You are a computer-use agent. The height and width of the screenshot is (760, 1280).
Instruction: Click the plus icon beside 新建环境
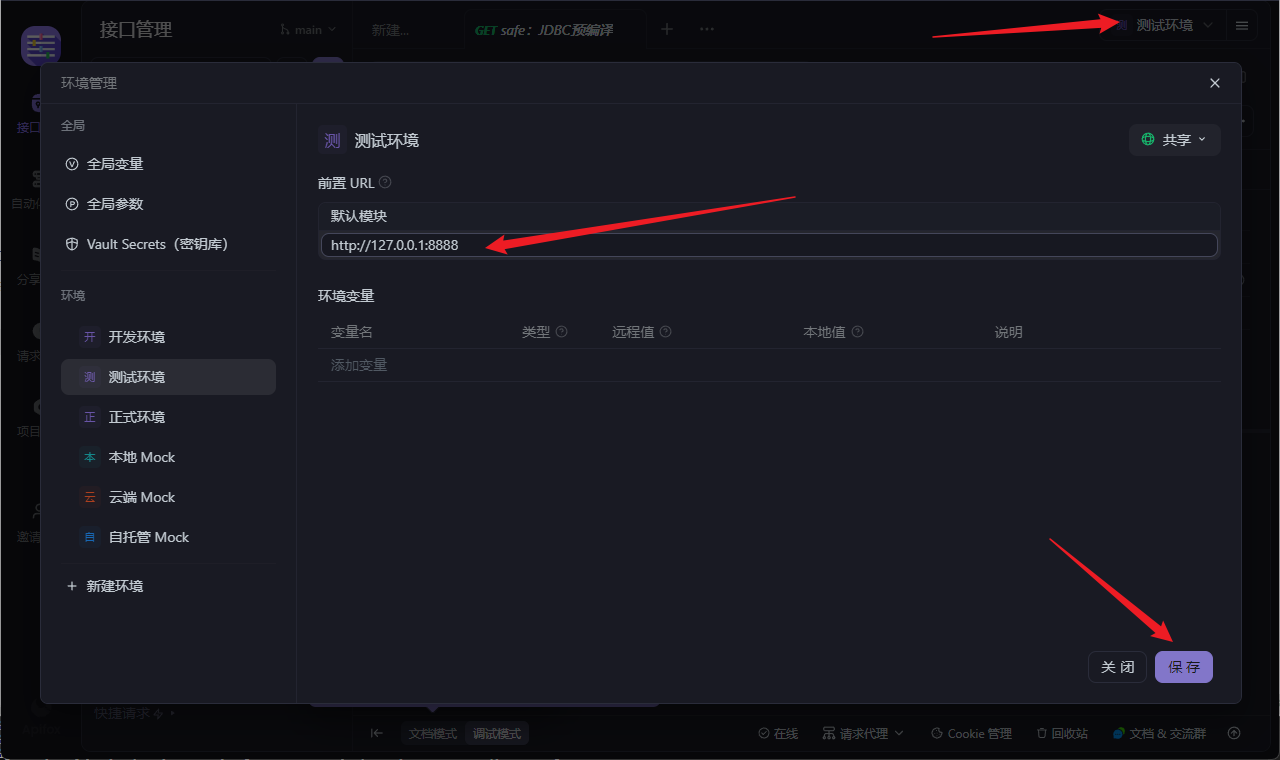[72, 586]
